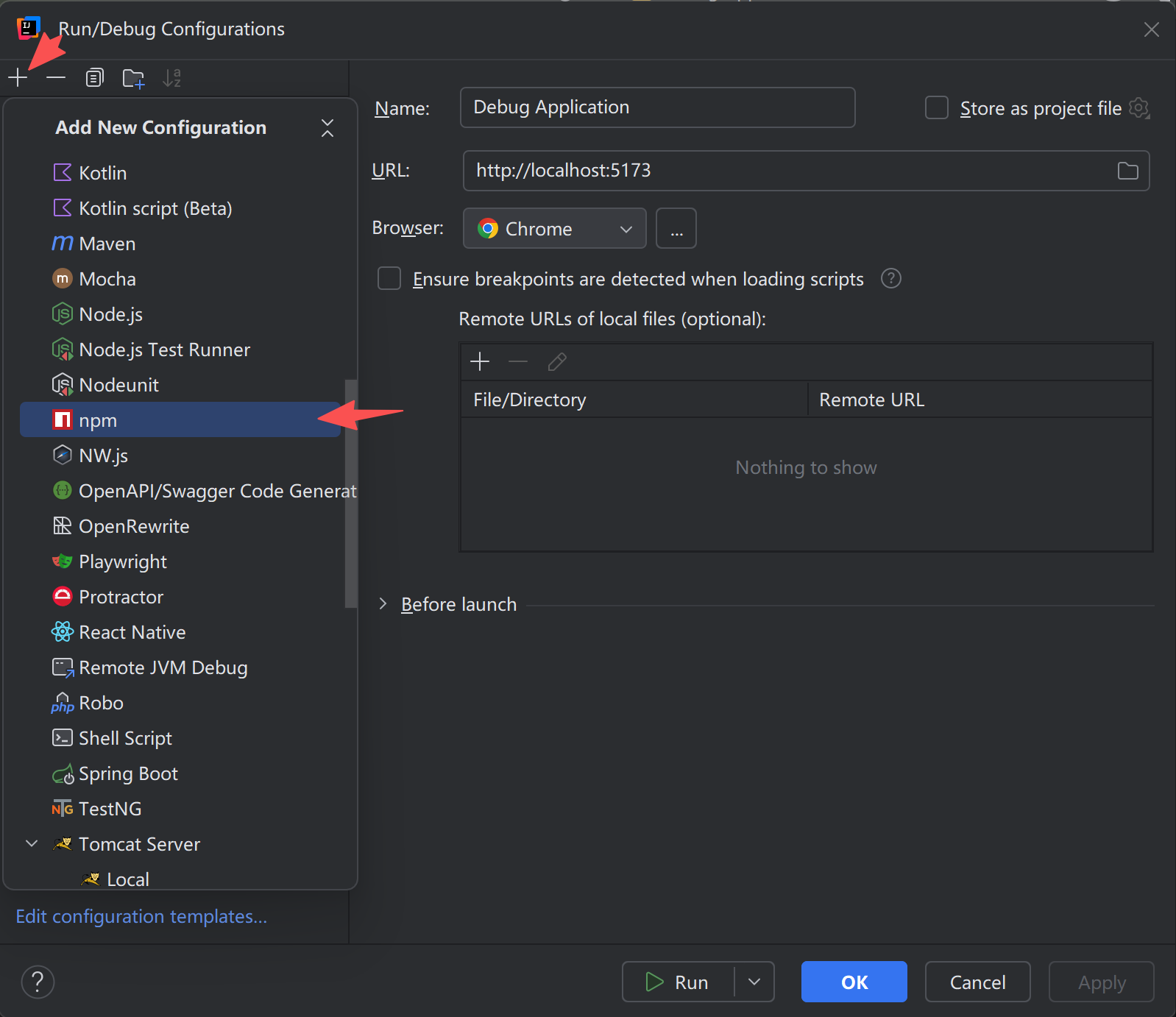This screenshot has width=1176, height=1017.
Task: Click the Apply button
Action: pyautogui.click(x=1102, y=982)
